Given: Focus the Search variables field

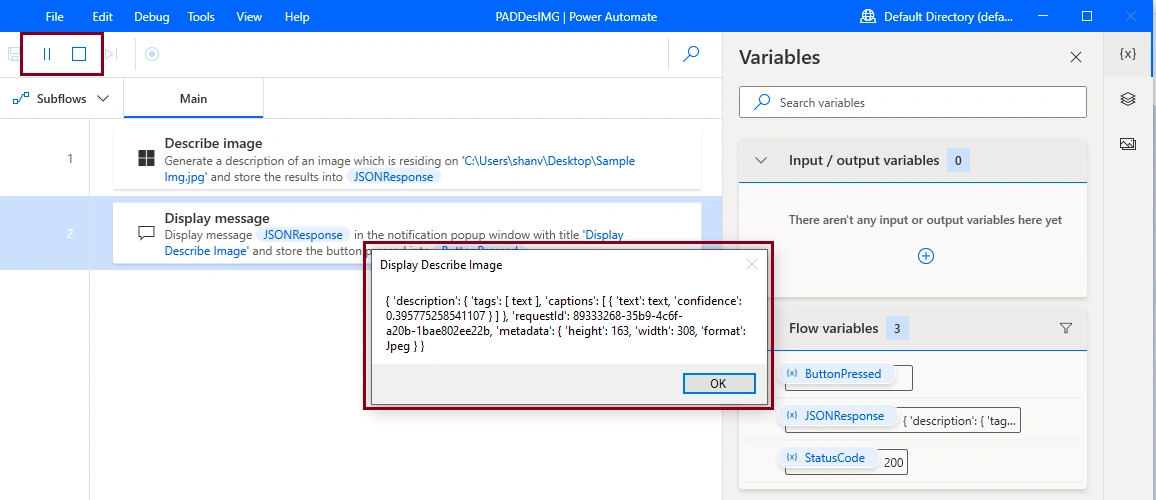Looking at the screenshot, I should click(x=913, y=103).
